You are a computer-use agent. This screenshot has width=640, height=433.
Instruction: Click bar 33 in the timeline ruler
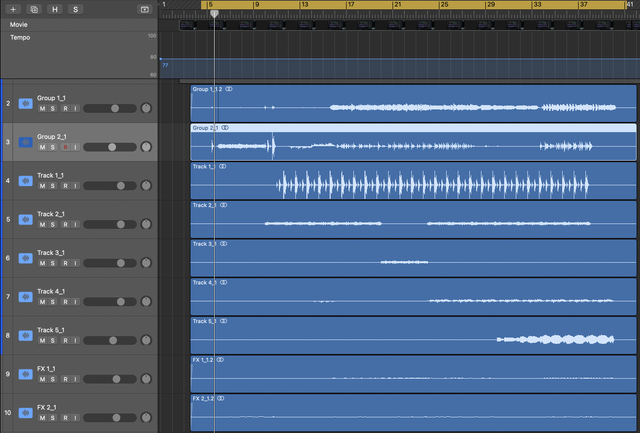538,4
